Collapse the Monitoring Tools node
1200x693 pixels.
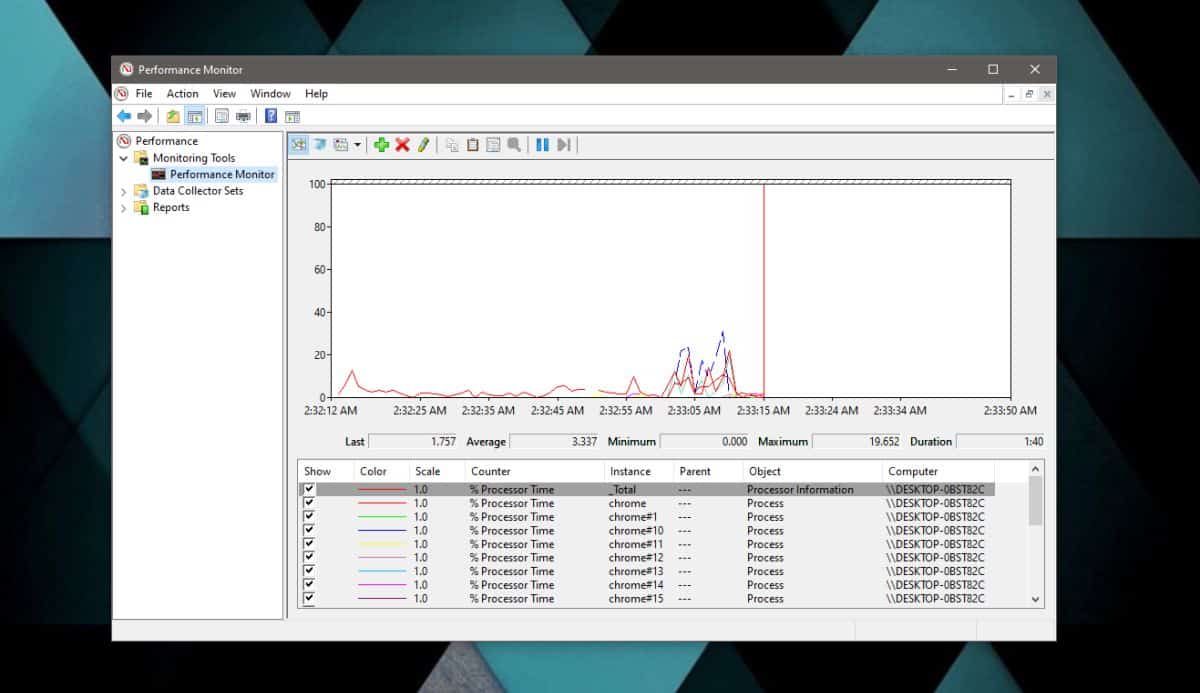[124, 158]
